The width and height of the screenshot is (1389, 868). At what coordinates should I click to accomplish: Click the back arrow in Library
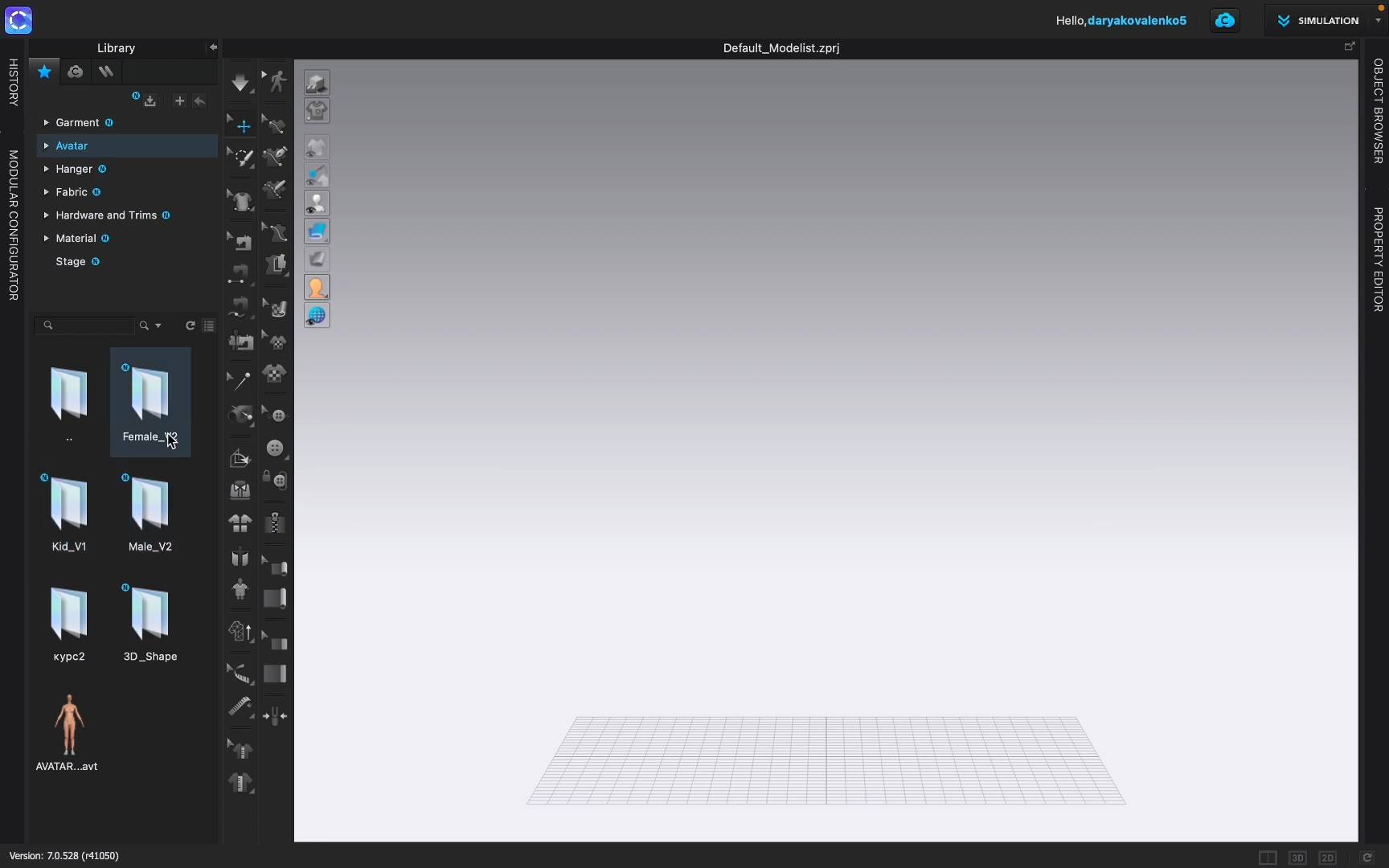click(x=199, y=101)
